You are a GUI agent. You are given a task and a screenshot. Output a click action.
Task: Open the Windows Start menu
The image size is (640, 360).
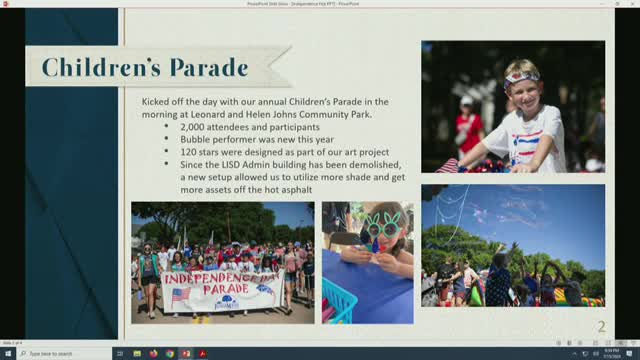point(7,353)
